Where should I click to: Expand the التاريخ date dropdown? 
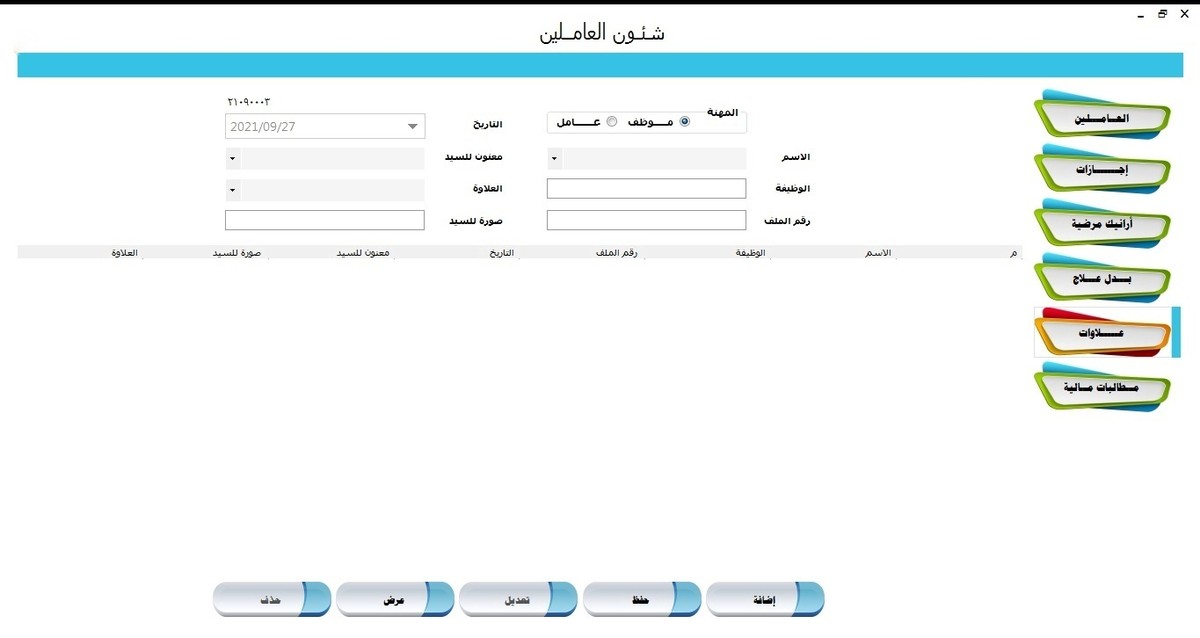click(x=411, y=126)
